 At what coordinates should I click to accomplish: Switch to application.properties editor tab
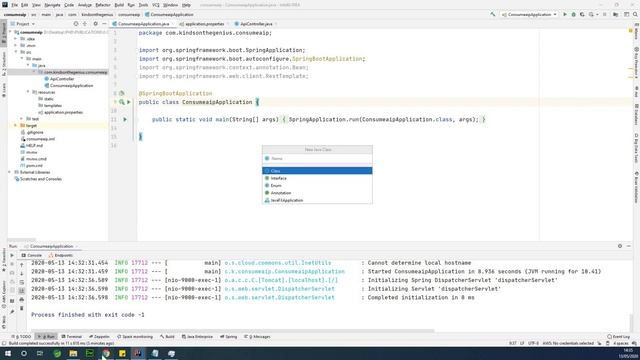(x=204, y=24)
